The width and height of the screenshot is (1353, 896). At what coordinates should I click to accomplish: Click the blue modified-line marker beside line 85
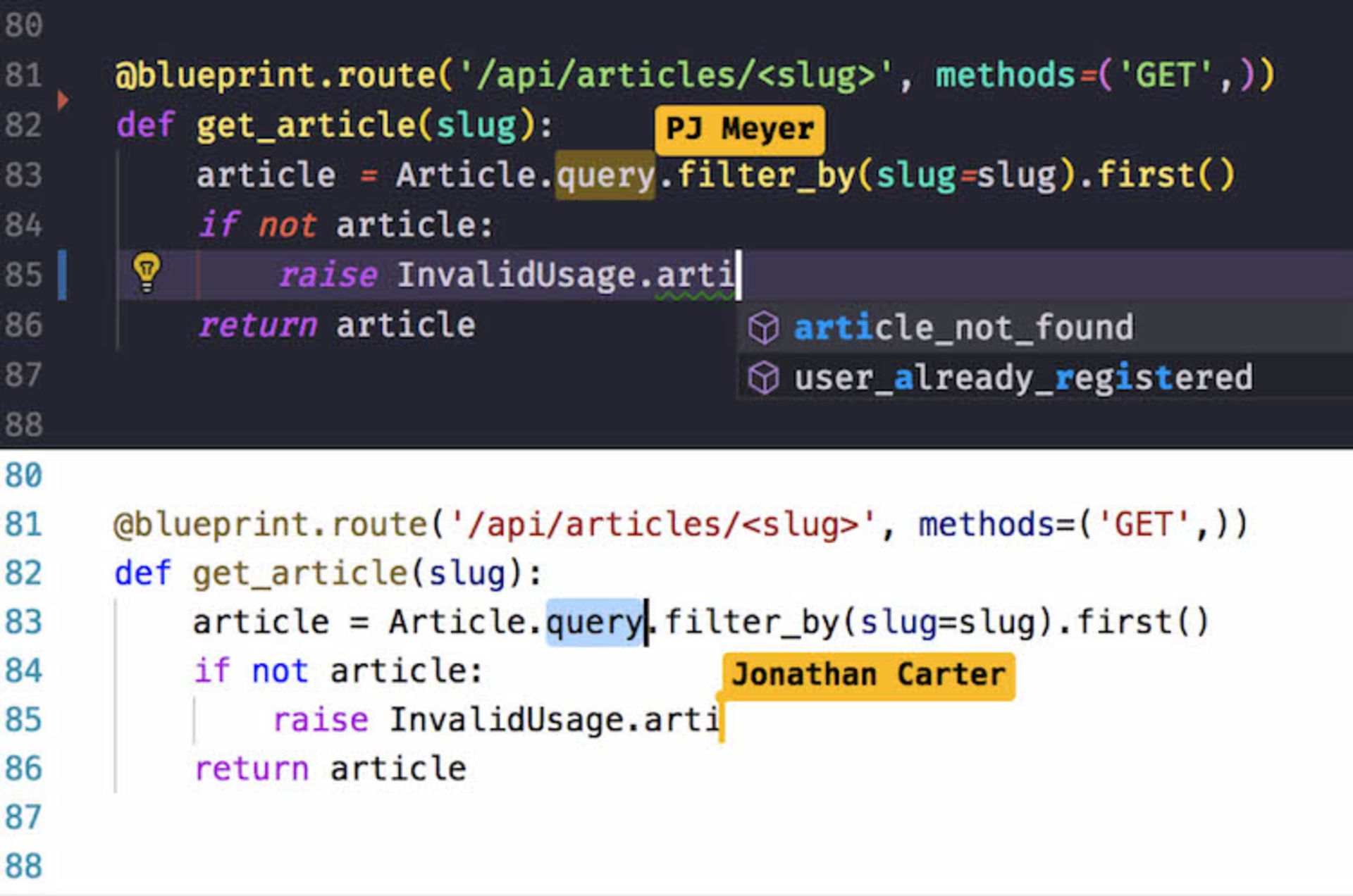pos(62,275)
